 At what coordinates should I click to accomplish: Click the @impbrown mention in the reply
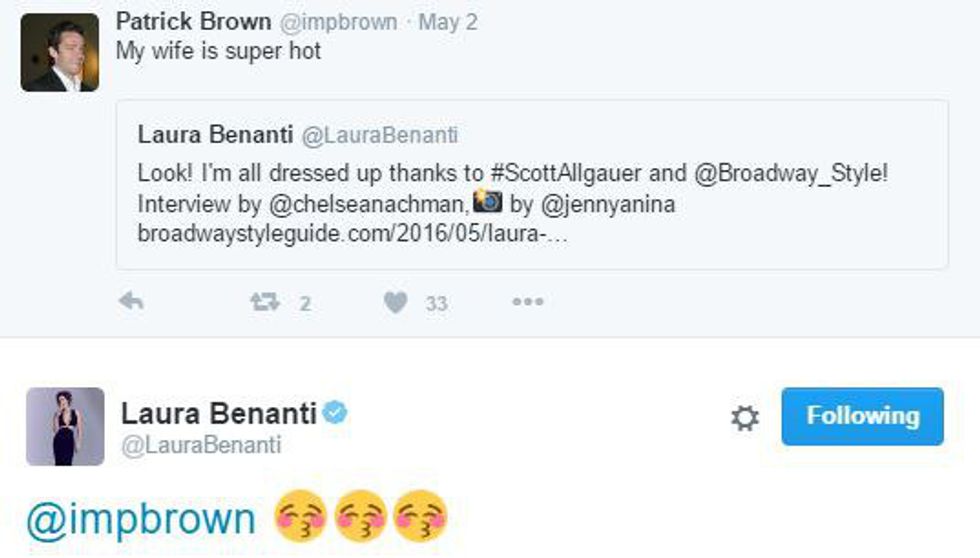(x=141, y=519)
